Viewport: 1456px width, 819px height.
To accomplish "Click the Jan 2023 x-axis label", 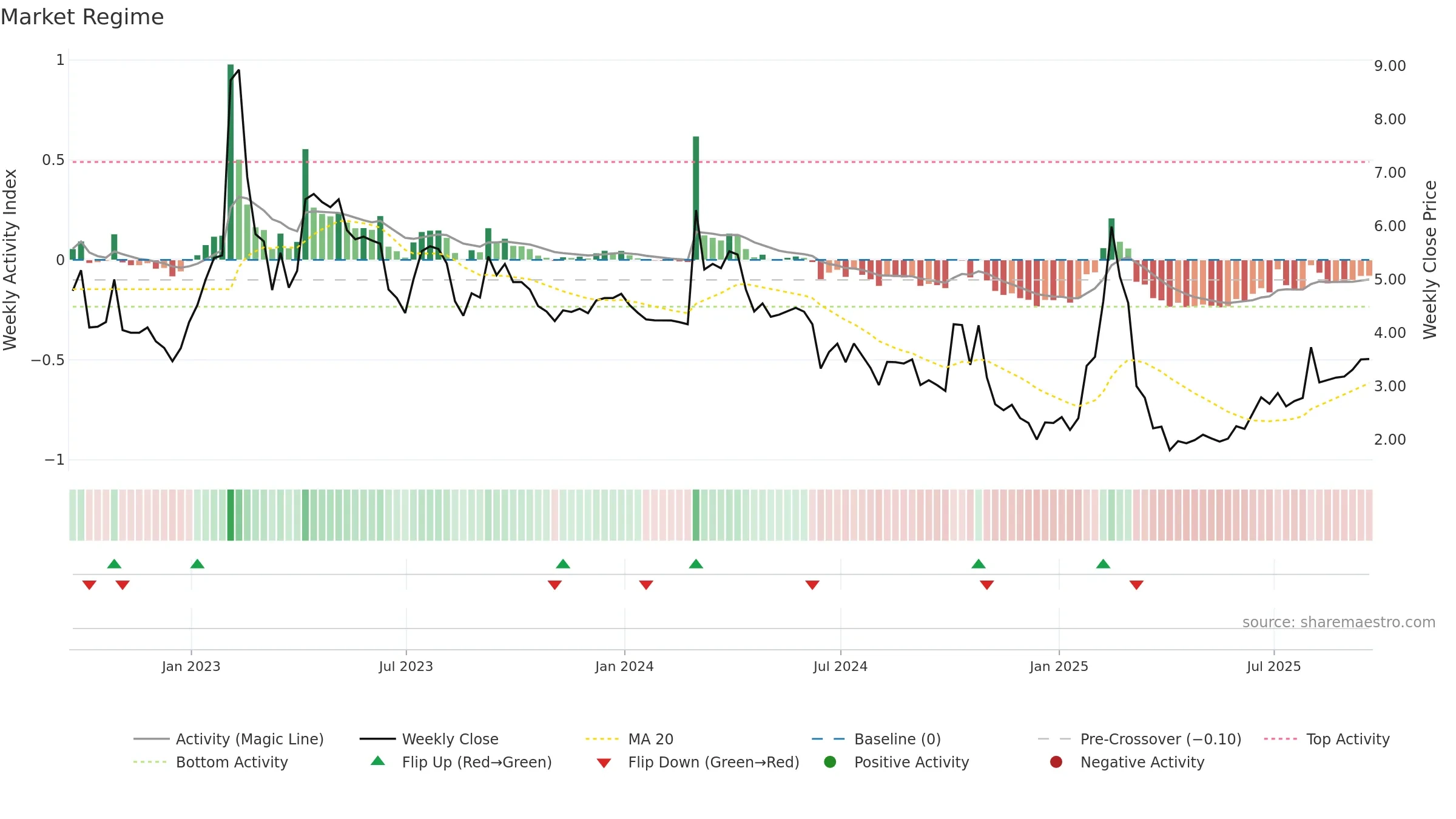I will point(191,666).
